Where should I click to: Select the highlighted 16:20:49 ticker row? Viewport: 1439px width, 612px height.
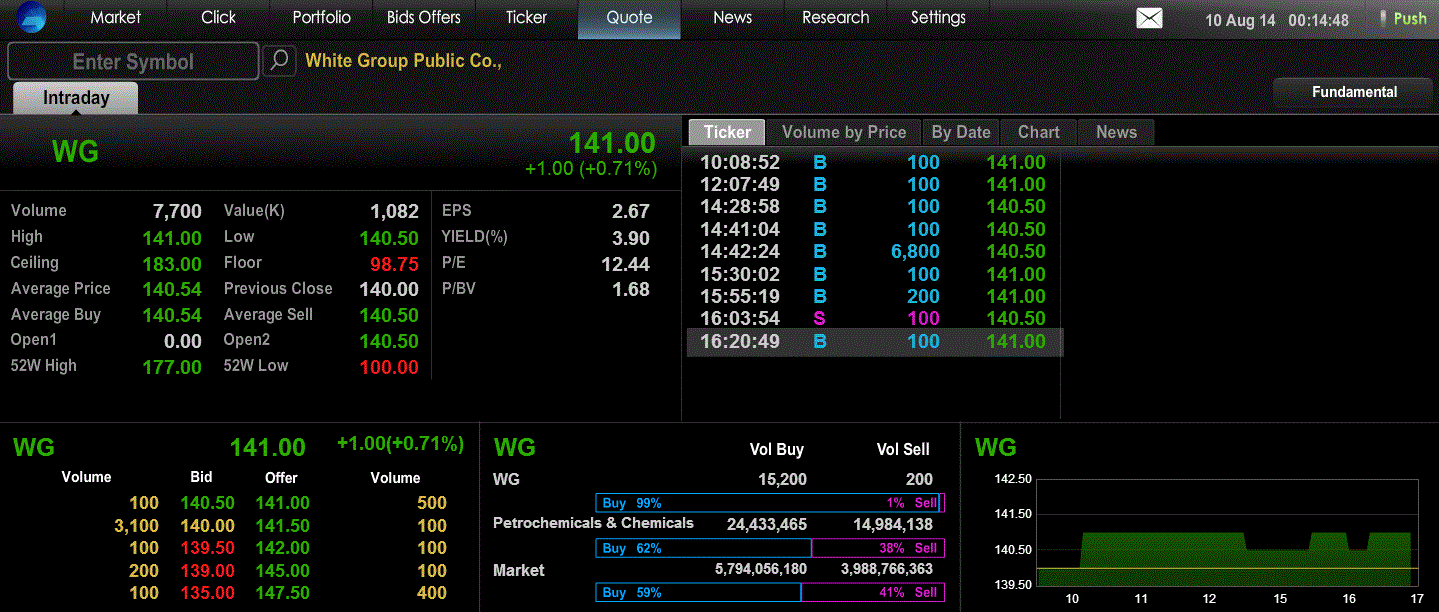click(x=873, y=341)
